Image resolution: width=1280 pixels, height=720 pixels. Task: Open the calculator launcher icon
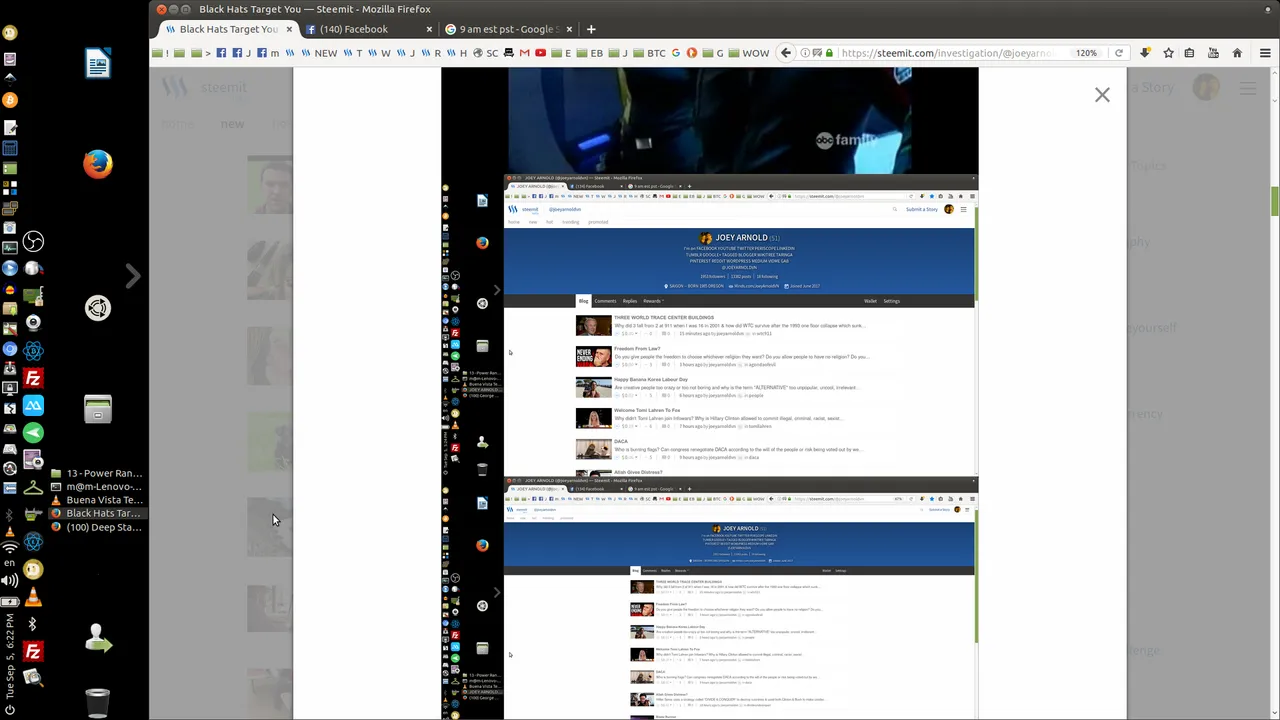(x=10, y=148)
